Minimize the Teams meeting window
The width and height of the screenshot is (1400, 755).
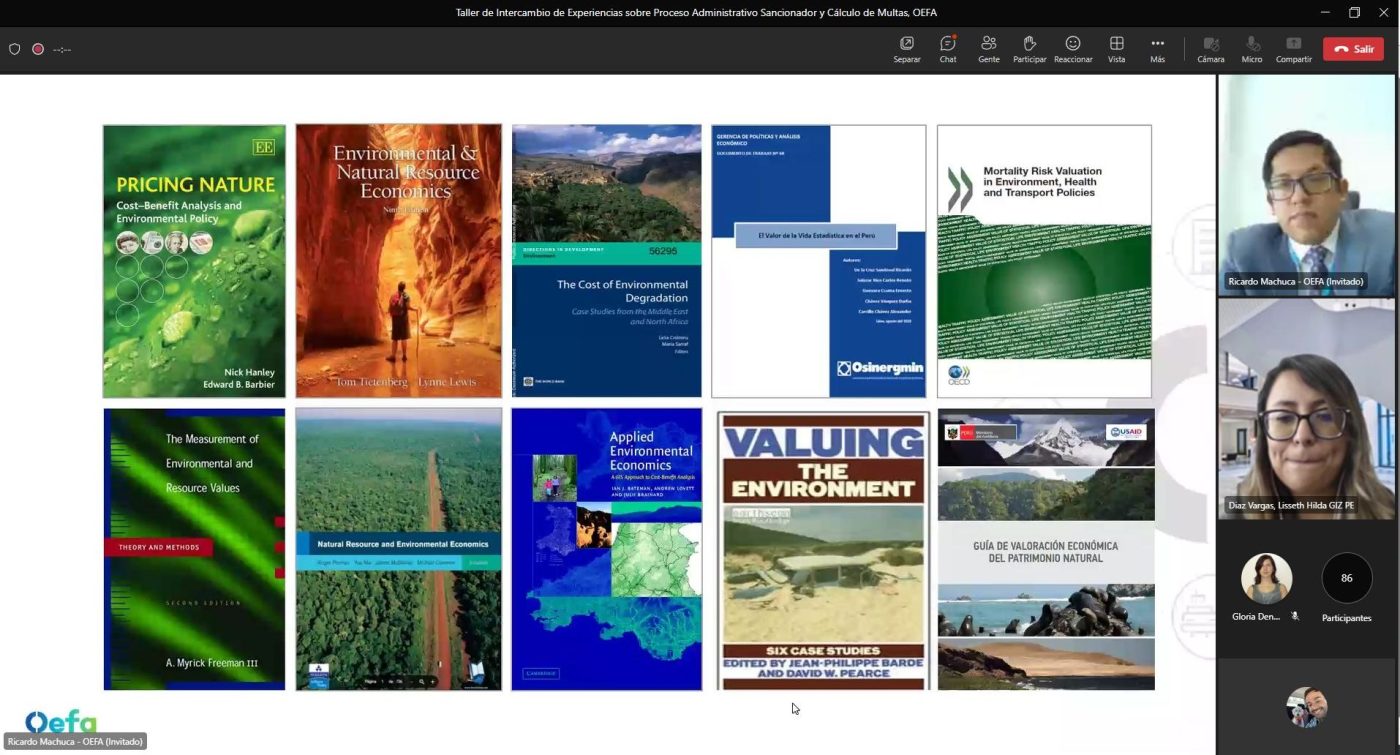tap(1324, 12)
